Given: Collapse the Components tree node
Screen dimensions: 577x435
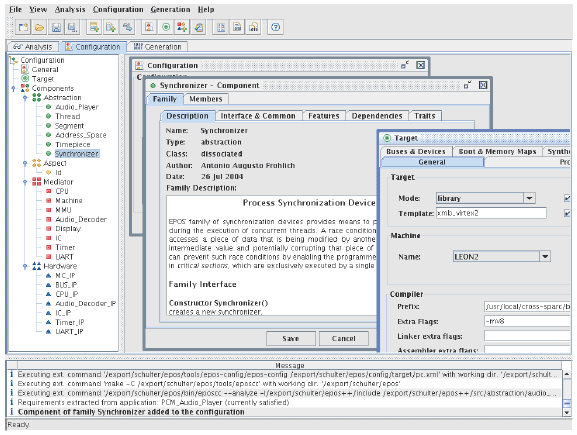Looking at the screenshot, I should (14, 88).
